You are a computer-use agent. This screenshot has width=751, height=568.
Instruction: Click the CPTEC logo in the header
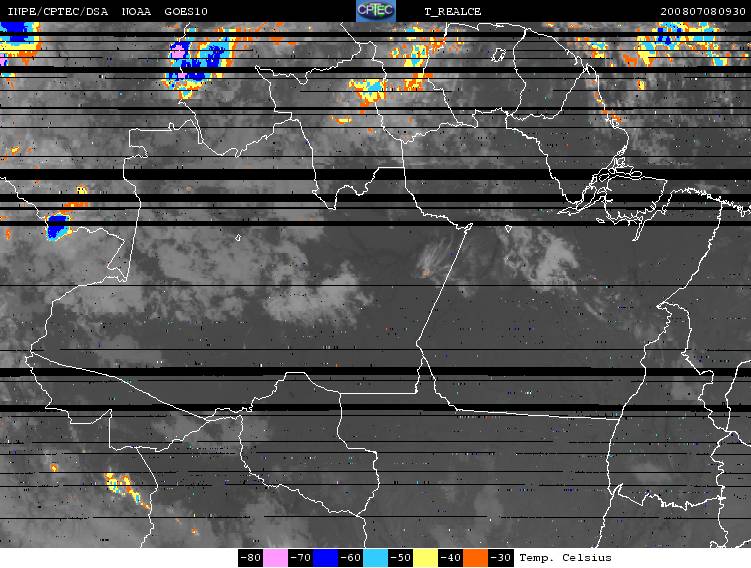[376, 11]
